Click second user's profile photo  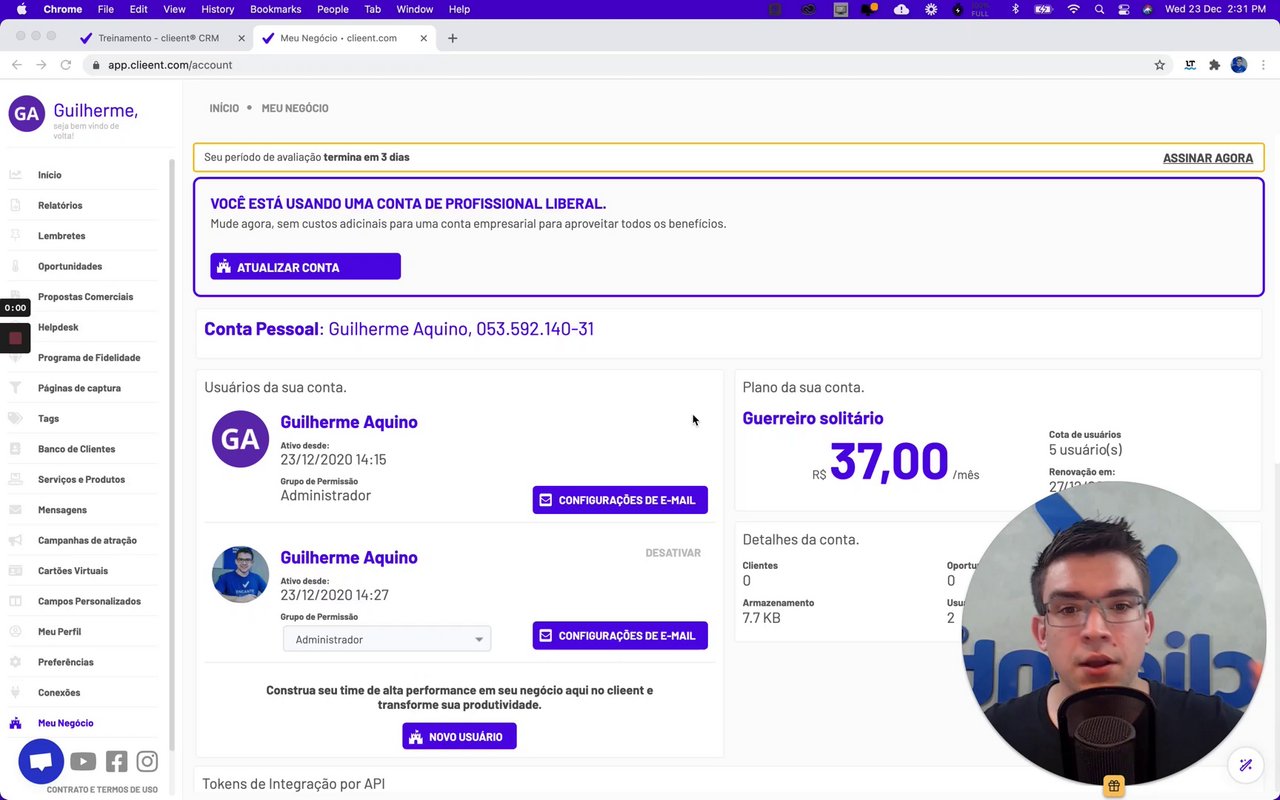pyautogui.click(x=240, y=574)
